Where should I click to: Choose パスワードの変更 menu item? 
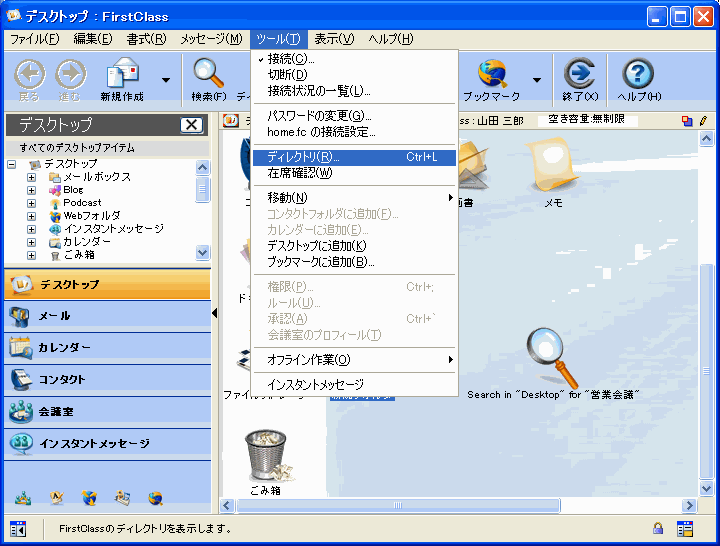pos(319,116)
